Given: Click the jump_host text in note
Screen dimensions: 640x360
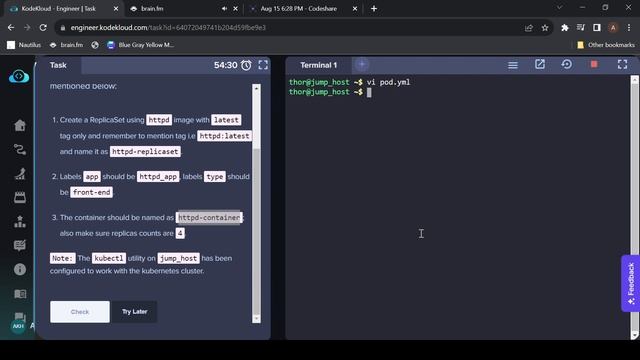Looking at the screenshot, I should tap(178, 258).
